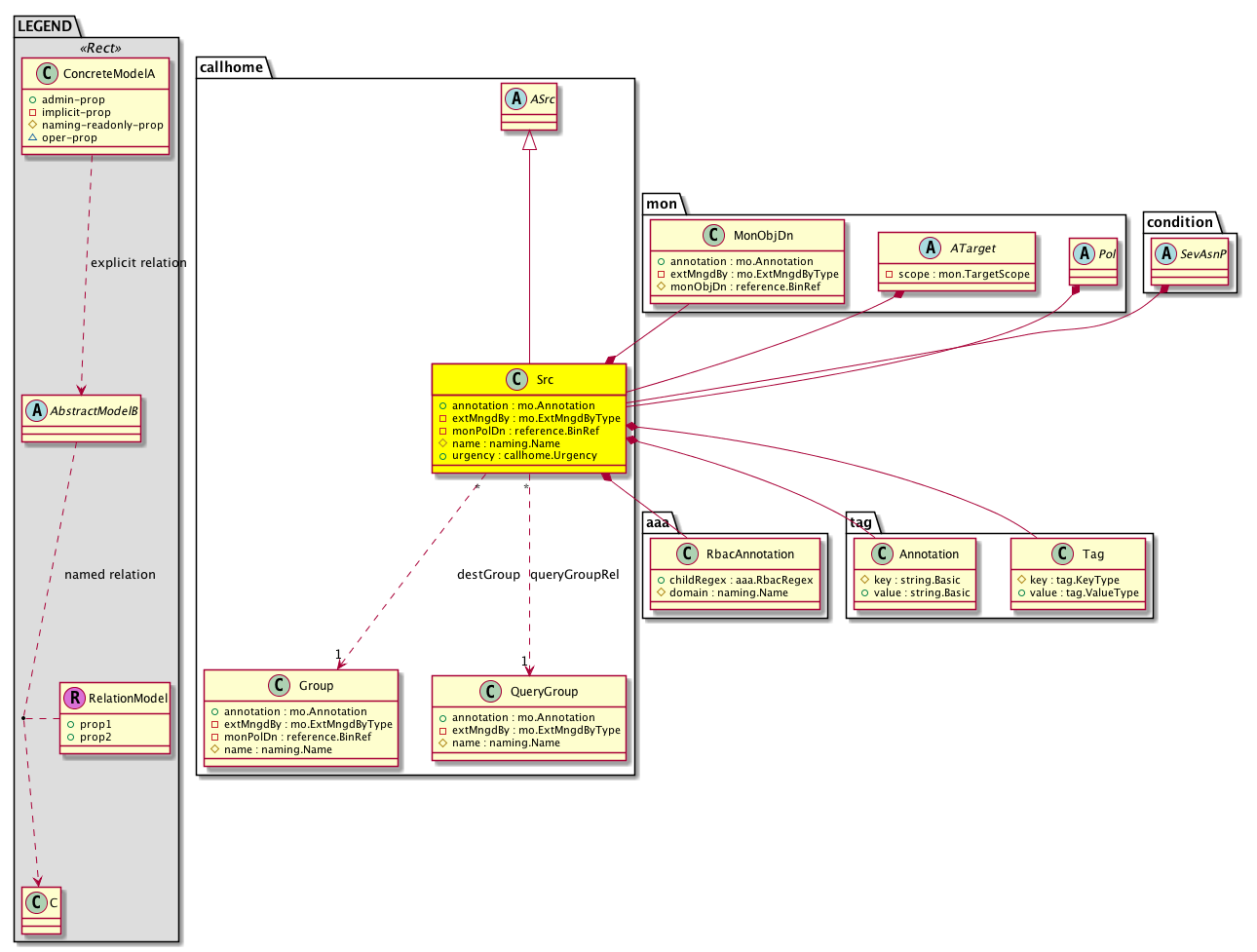Click the destGroup relation label
The image size is (1257, 952).
pos(488,575)
